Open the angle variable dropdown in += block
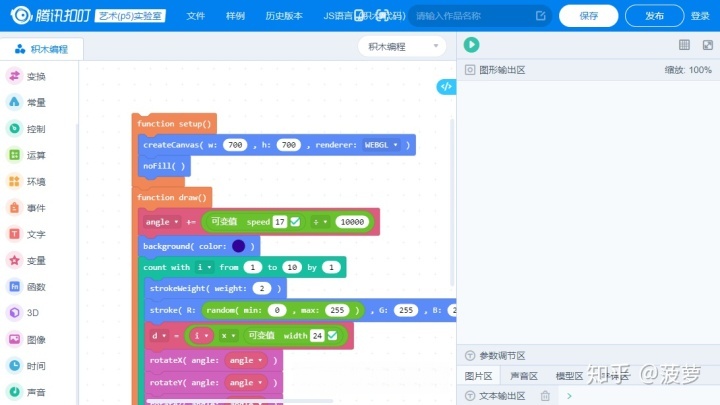720x405 pixels. coord(161,222)
